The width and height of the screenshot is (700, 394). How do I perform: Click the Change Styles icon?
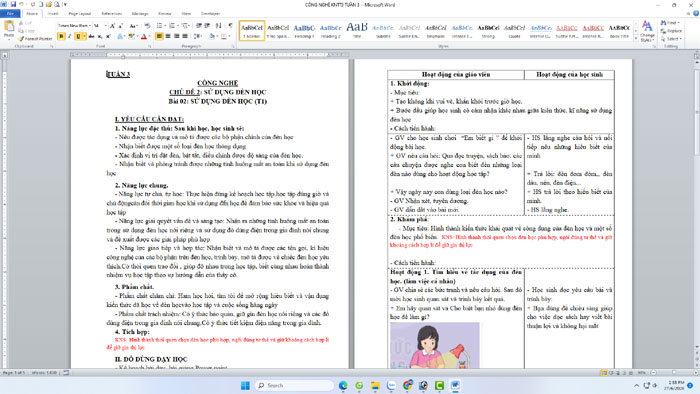647,31
